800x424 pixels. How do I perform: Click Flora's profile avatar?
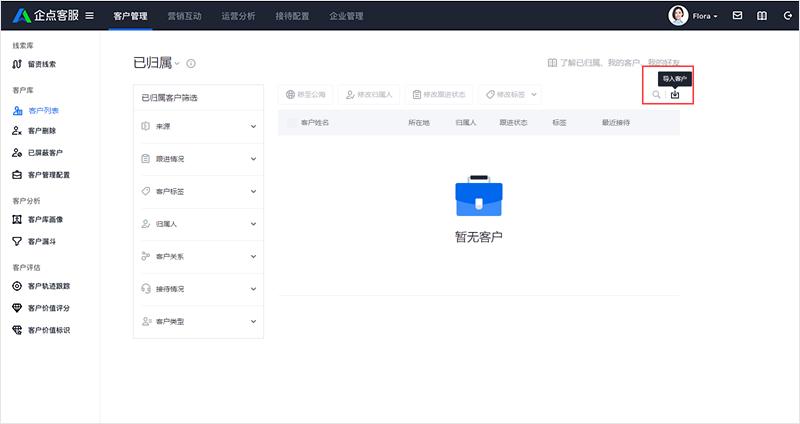coord(678,16)
